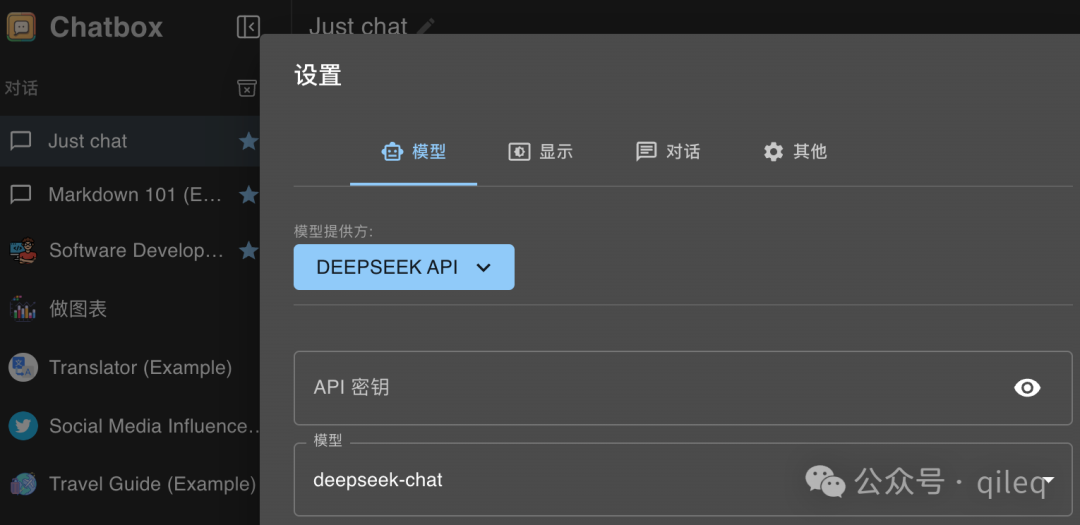The image size is (1080, 525).
Task: Click the Chatbox app logo icon
Action: [21, 28]
